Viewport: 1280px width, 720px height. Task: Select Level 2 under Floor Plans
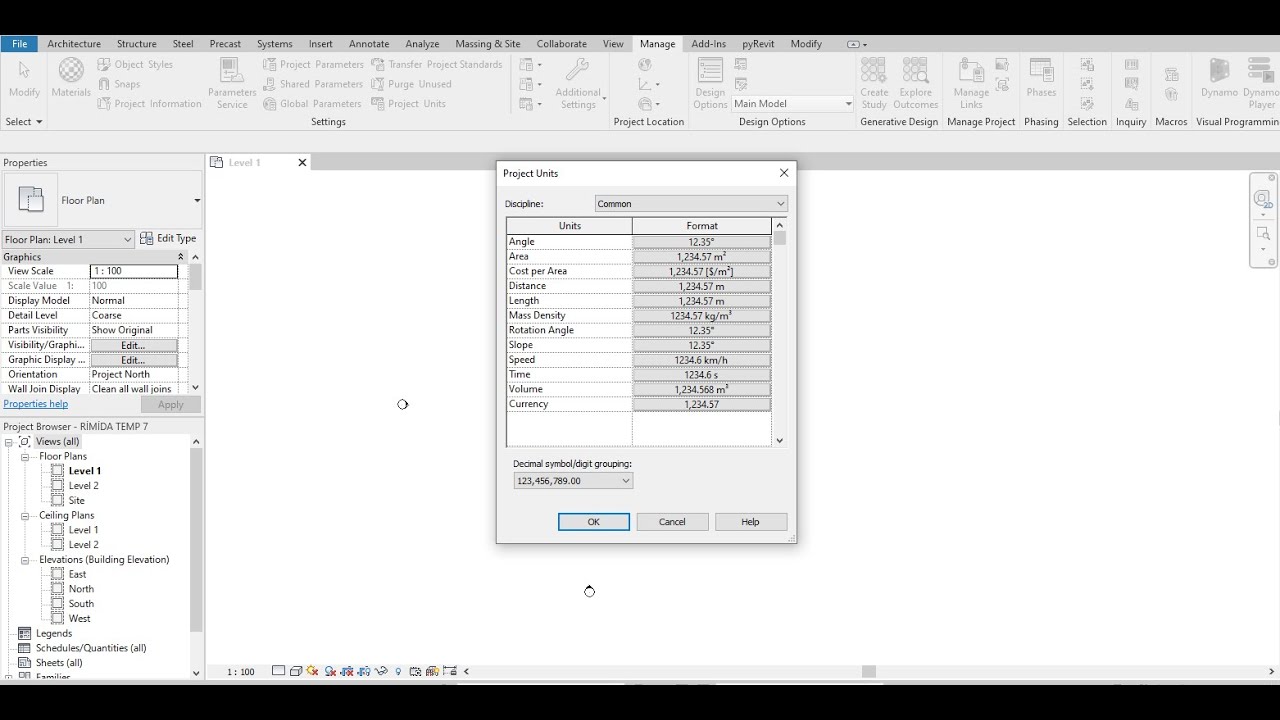click(x=83, y=486)
